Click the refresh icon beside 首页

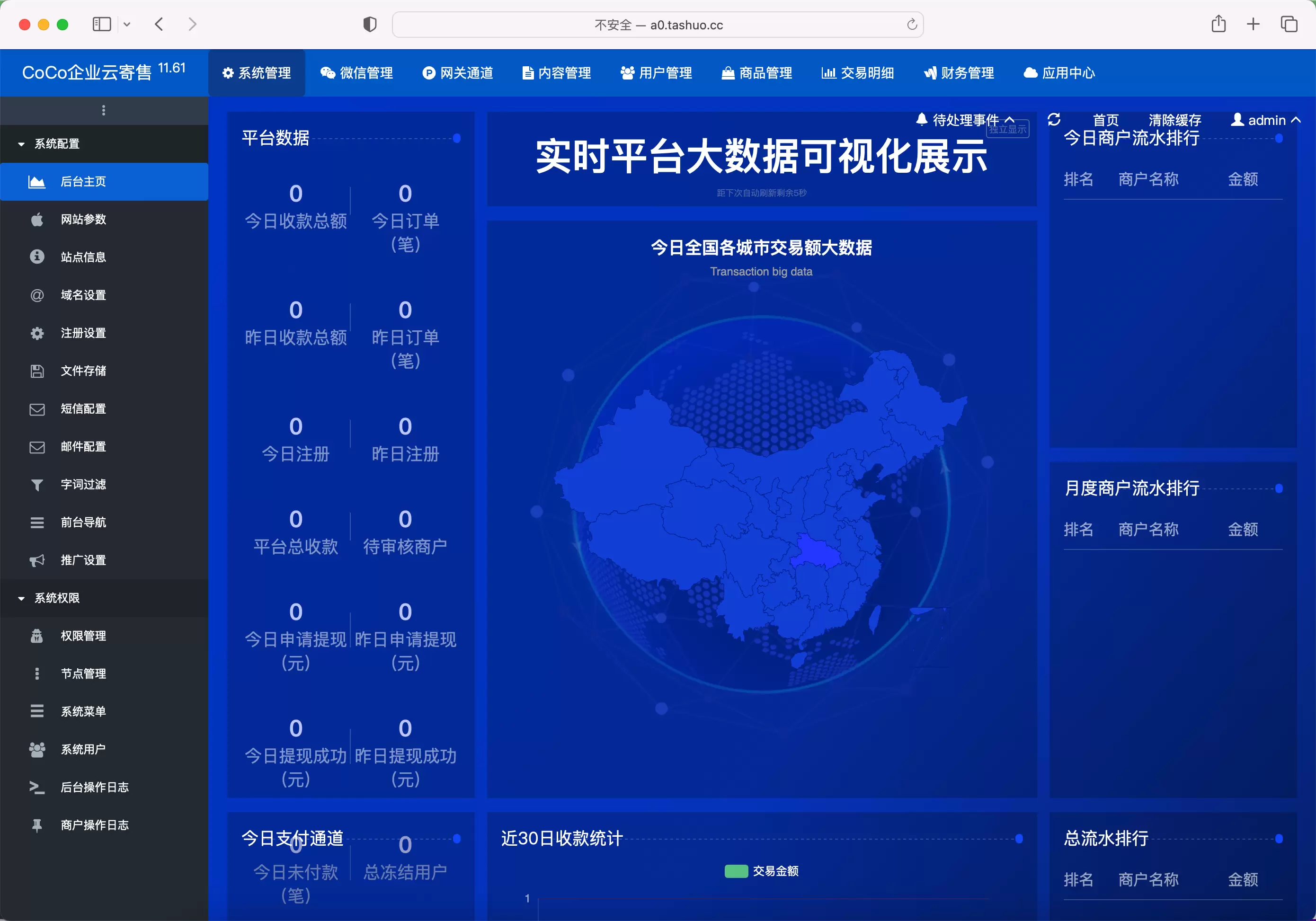click(x=1053, y=119)
